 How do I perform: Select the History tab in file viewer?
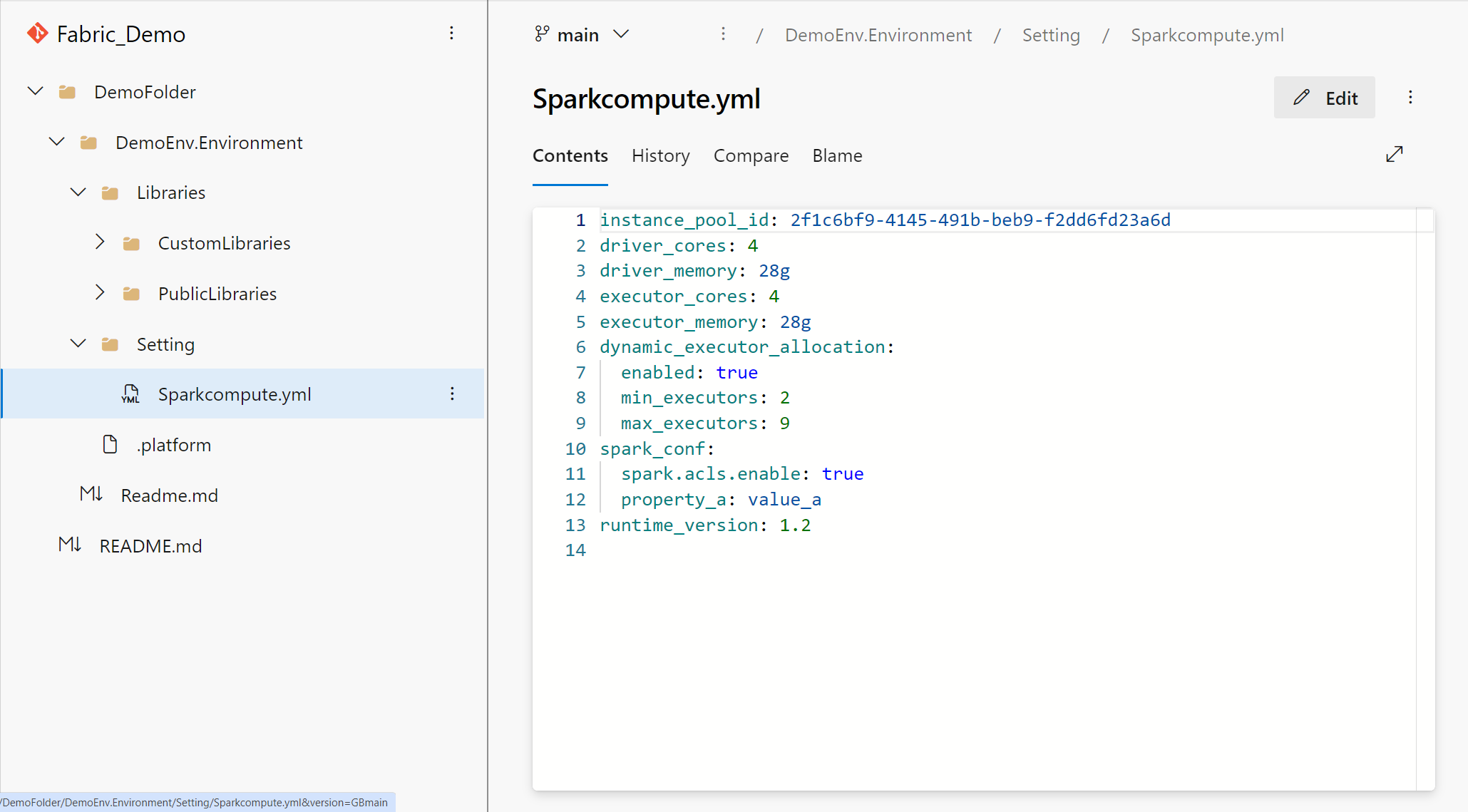click(x=661, y=155)
